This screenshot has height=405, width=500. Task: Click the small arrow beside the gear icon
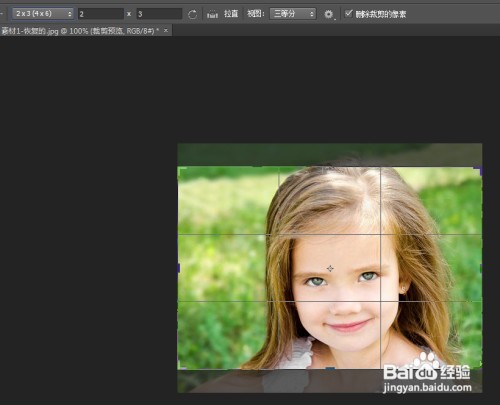coord(335,19)
